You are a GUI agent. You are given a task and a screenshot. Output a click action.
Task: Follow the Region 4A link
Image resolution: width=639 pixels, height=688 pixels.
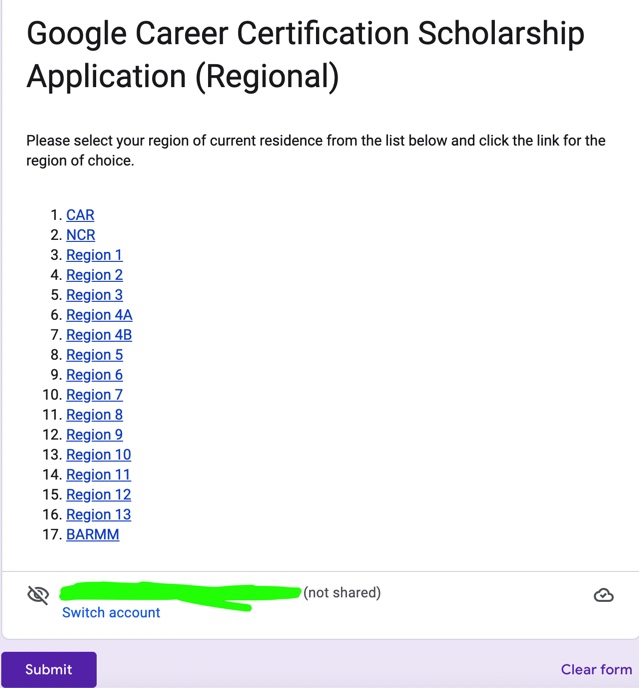click(99, 315)
